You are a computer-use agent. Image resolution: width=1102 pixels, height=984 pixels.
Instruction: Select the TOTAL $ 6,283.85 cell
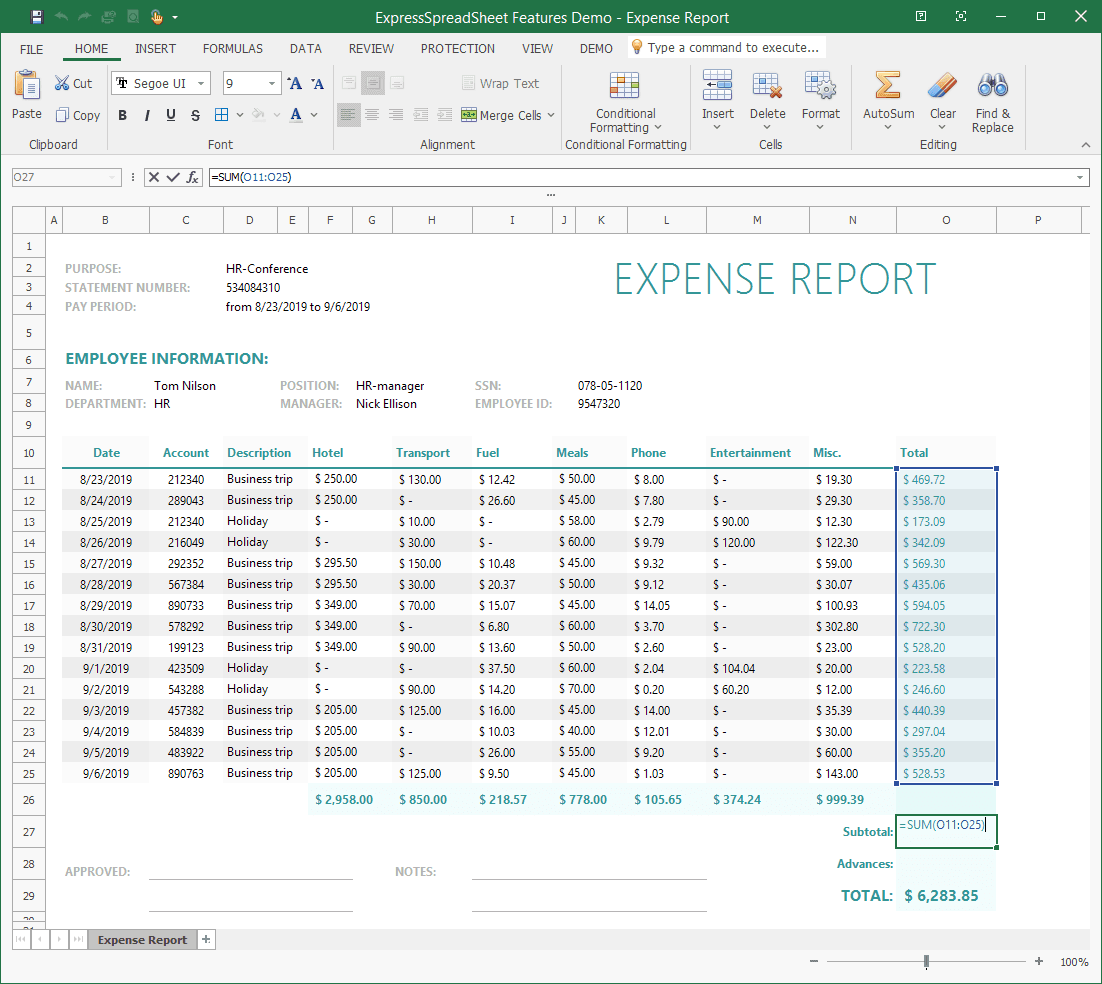click(x=946, y=895)
